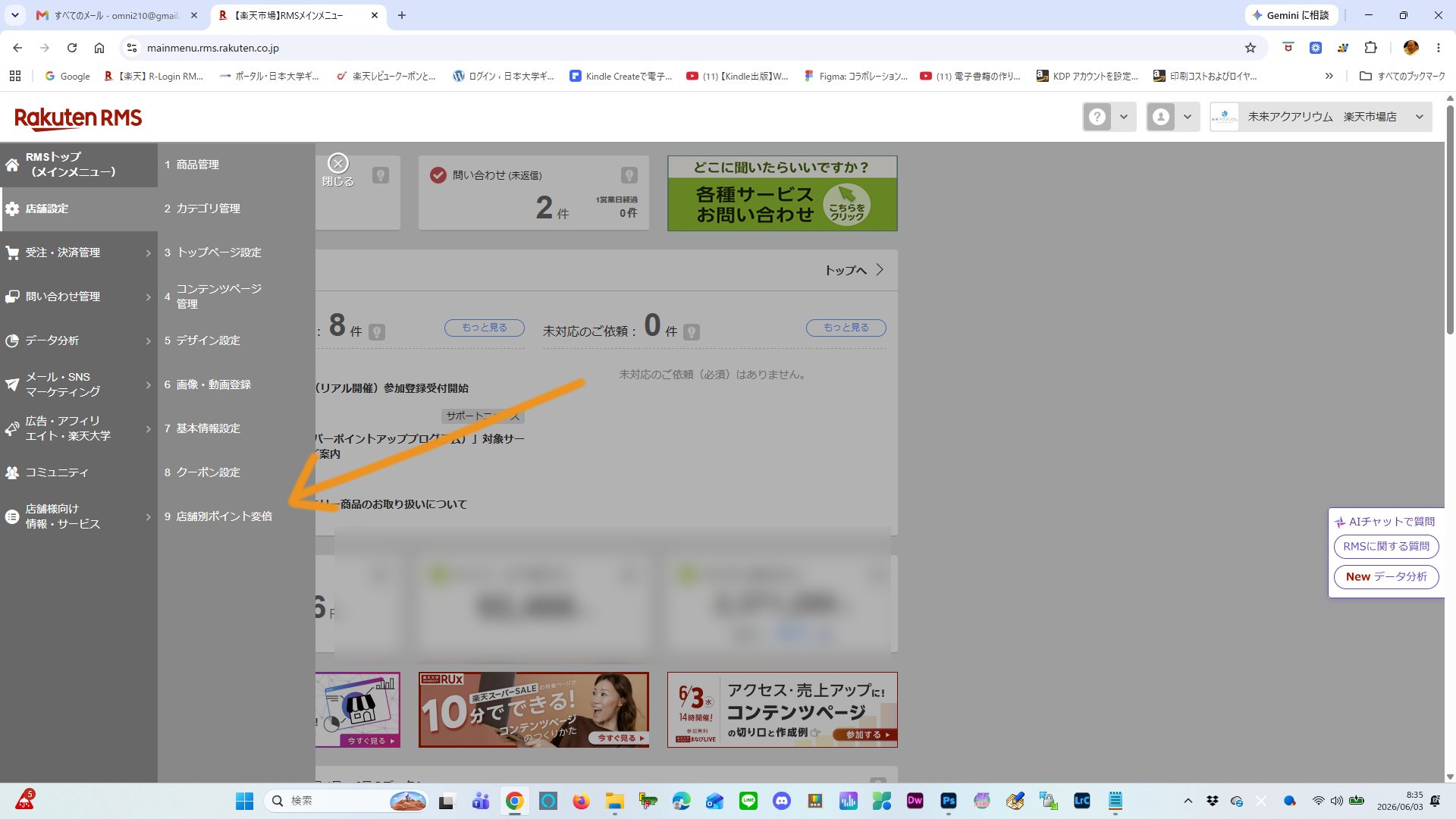Click the hint bulb on 問い合わせ card

pyautogui.click(x=629, y=175)
